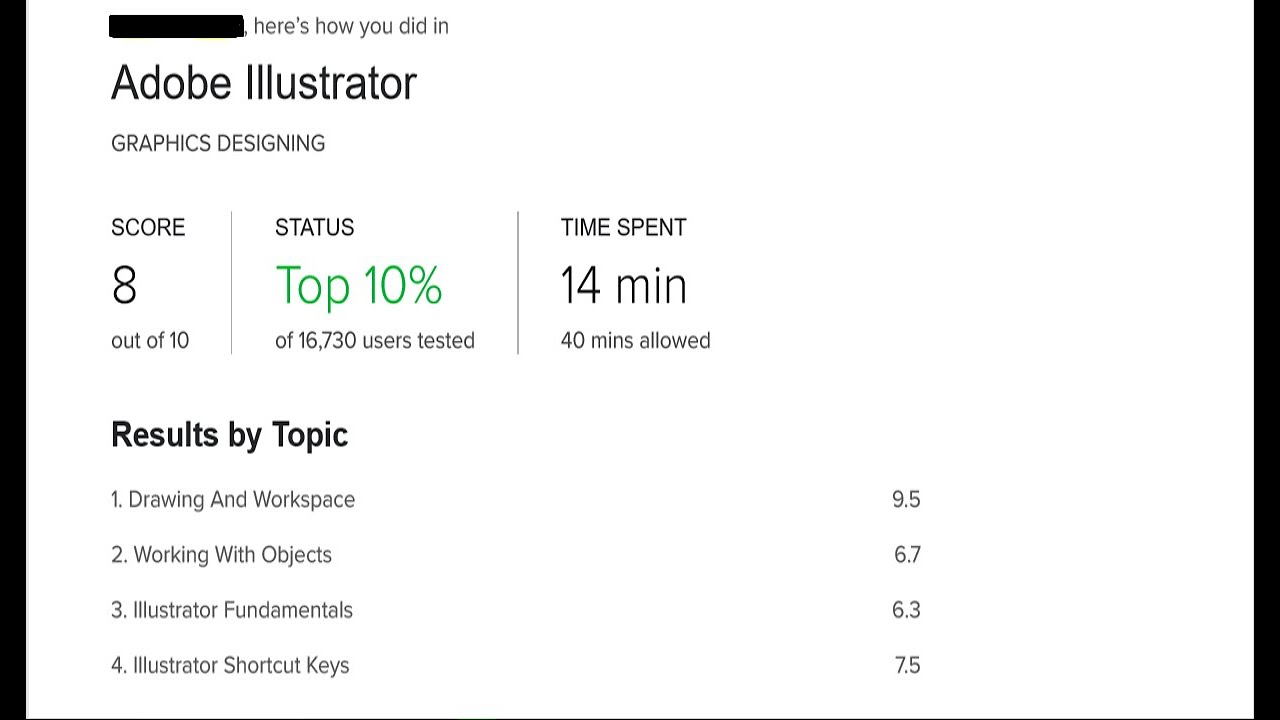1280x720 pixels.
Task: Click the green Top 10% status
Action: (358, 286)
